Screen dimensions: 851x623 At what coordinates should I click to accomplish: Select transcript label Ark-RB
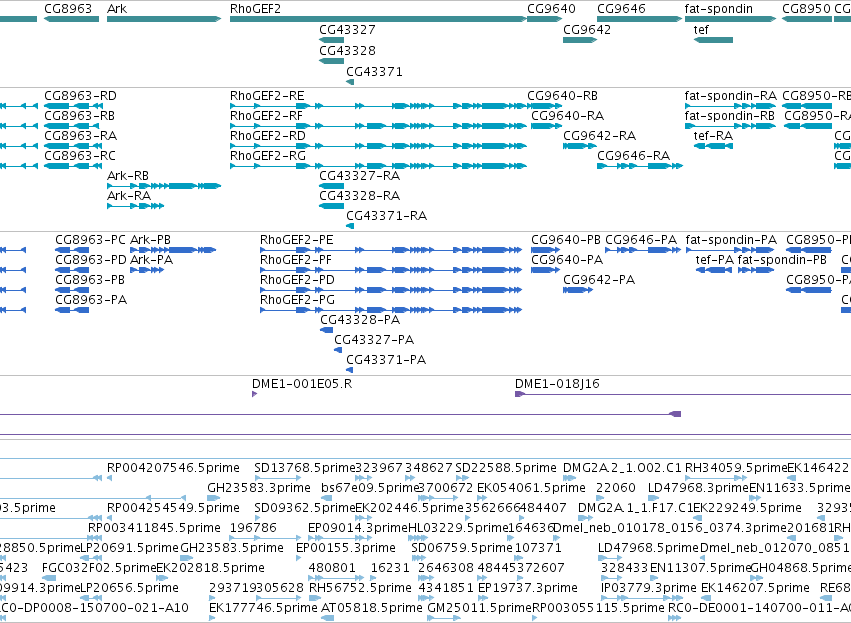click(x=128, y=176)
